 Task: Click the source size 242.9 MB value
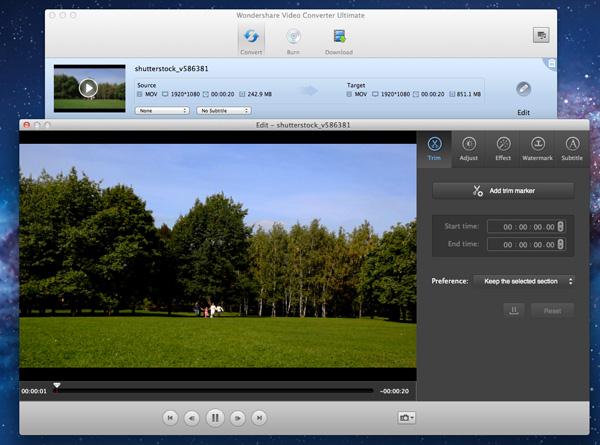[259, 94]
